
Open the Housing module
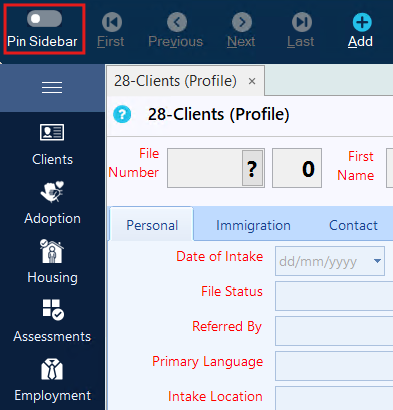click(52, 262)
